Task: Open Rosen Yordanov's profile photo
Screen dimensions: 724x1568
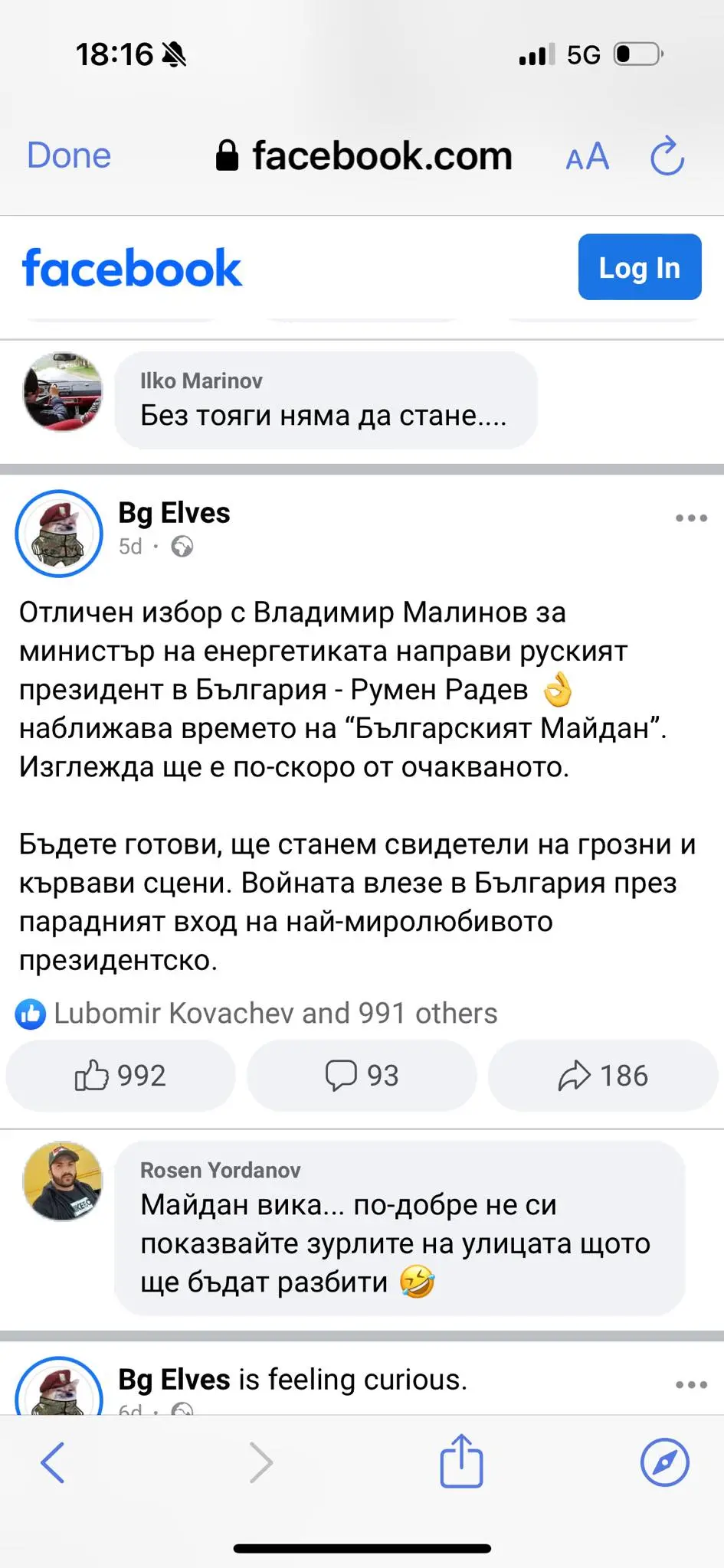Action: point(63,1181)
